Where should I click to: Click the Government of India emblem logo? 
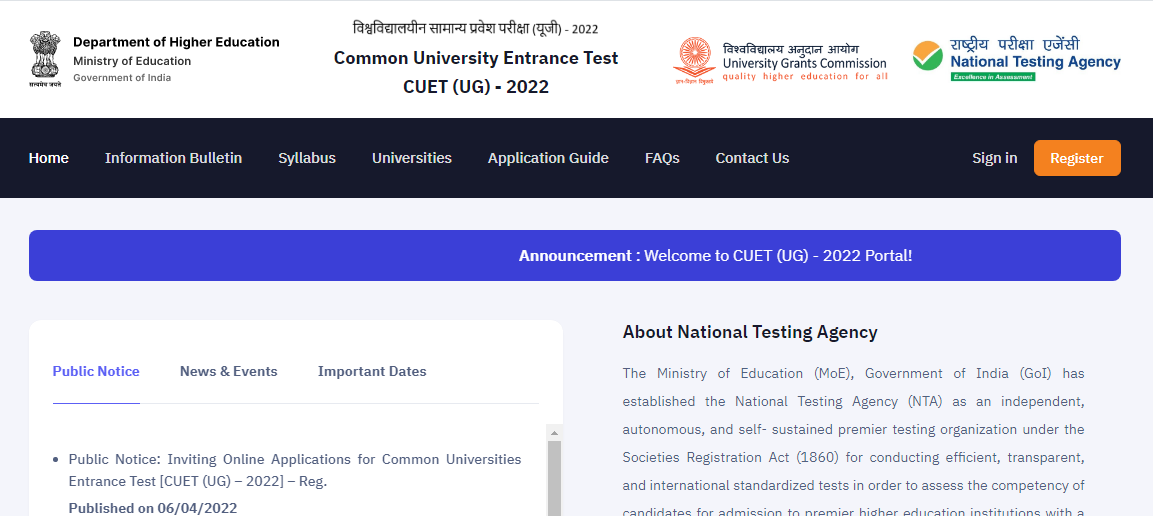(46, 59)
